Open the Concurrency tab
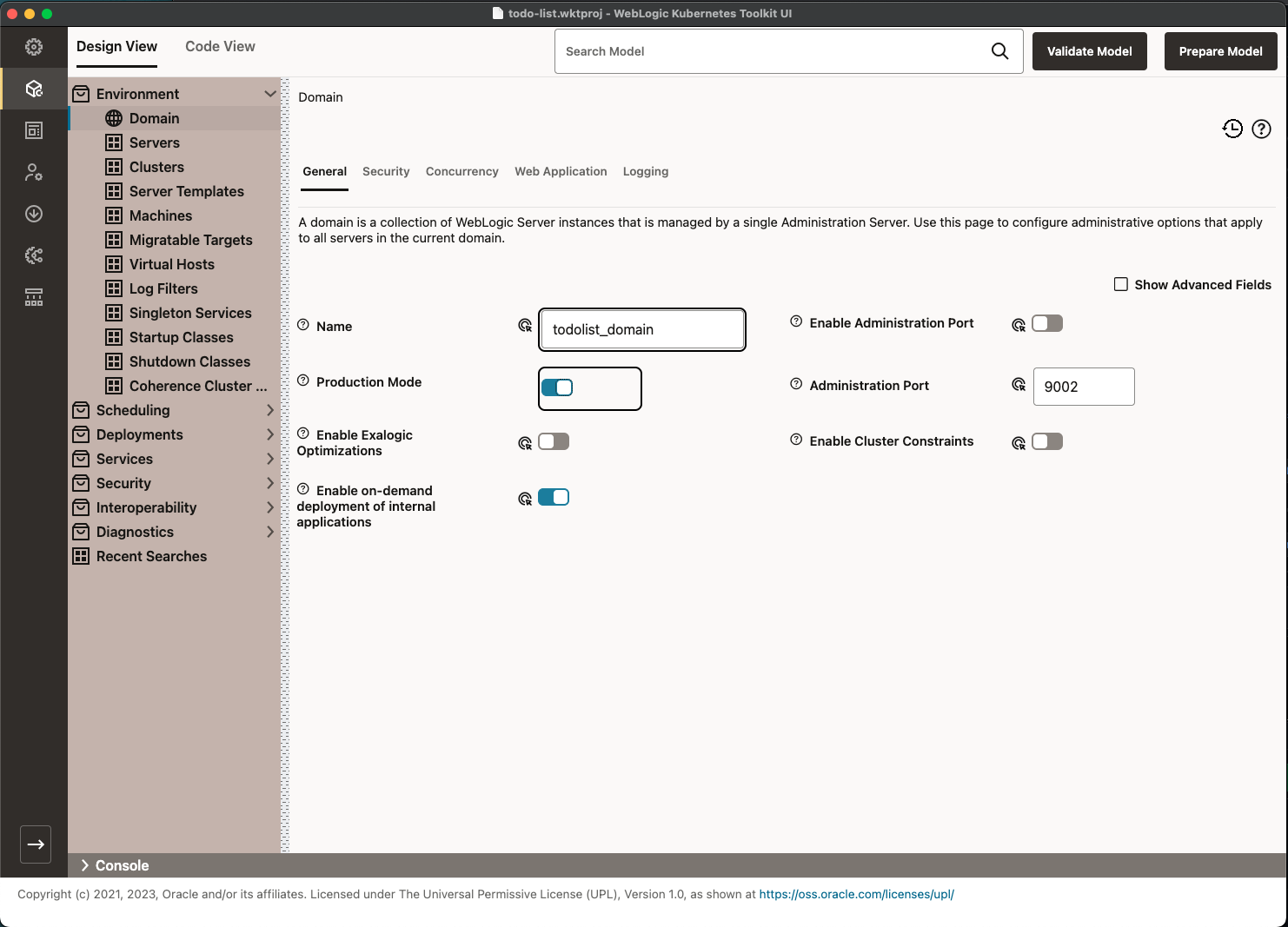Image resolution: width=1288 pixels, height=927 pixels. [x=462, y=171]
